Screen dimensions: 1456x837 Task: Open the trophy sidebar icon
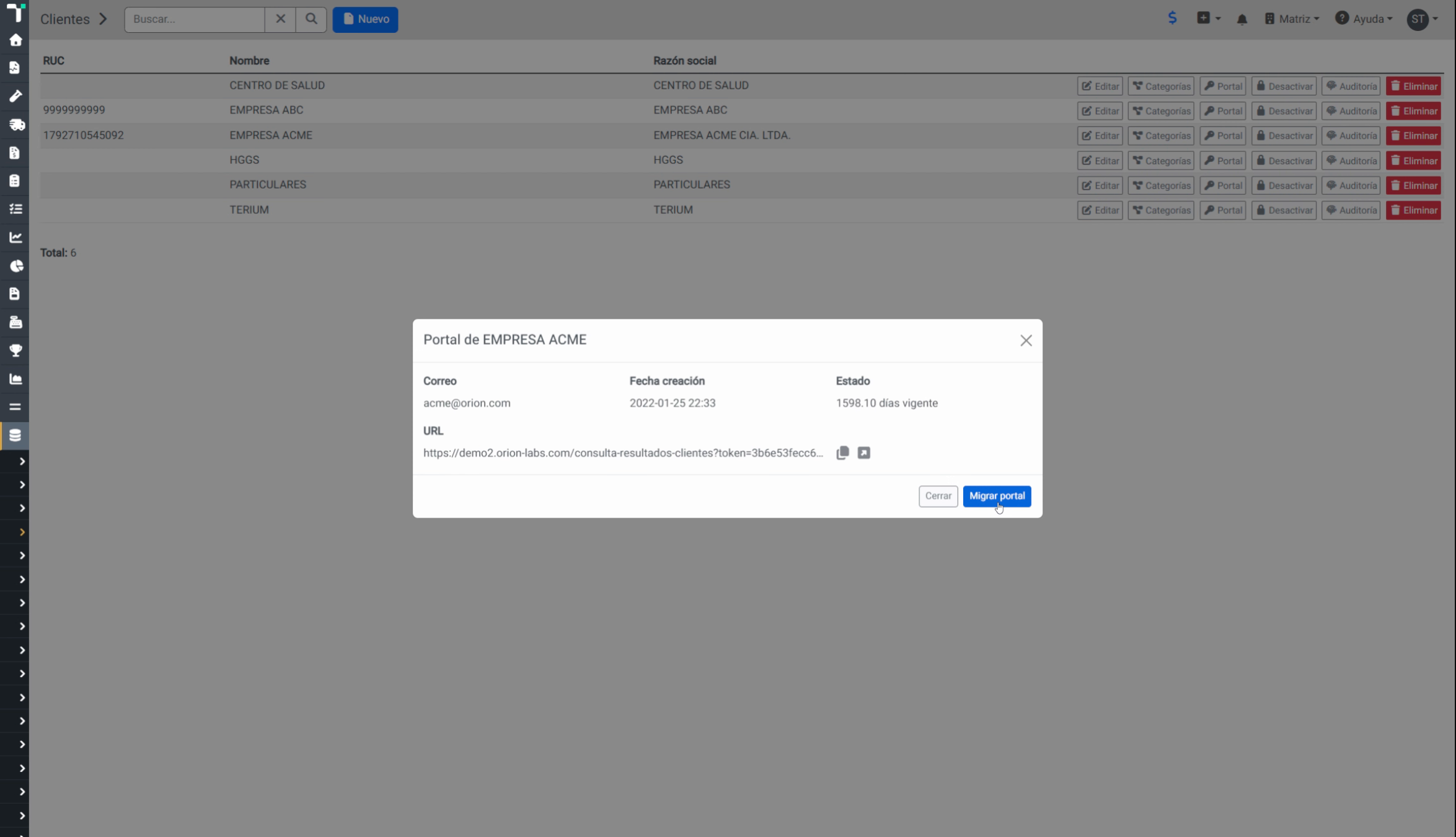[x=15, y=351]
